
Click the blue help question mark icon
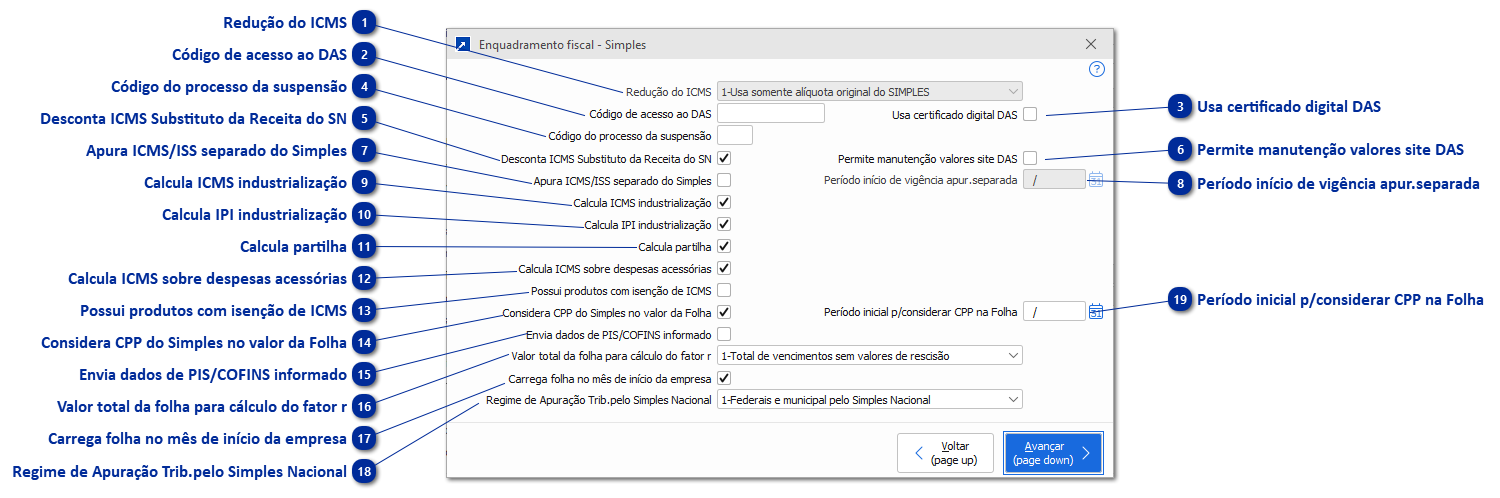click(1096, 69)
